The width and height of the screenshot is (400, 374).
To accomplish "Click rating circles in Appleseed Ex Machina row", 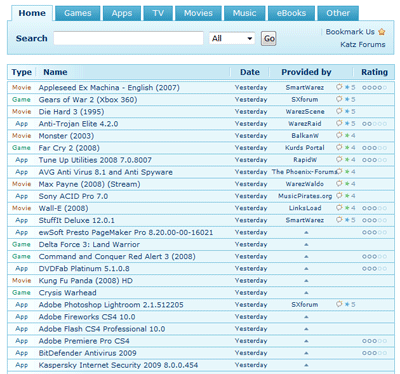I will 375,88.
